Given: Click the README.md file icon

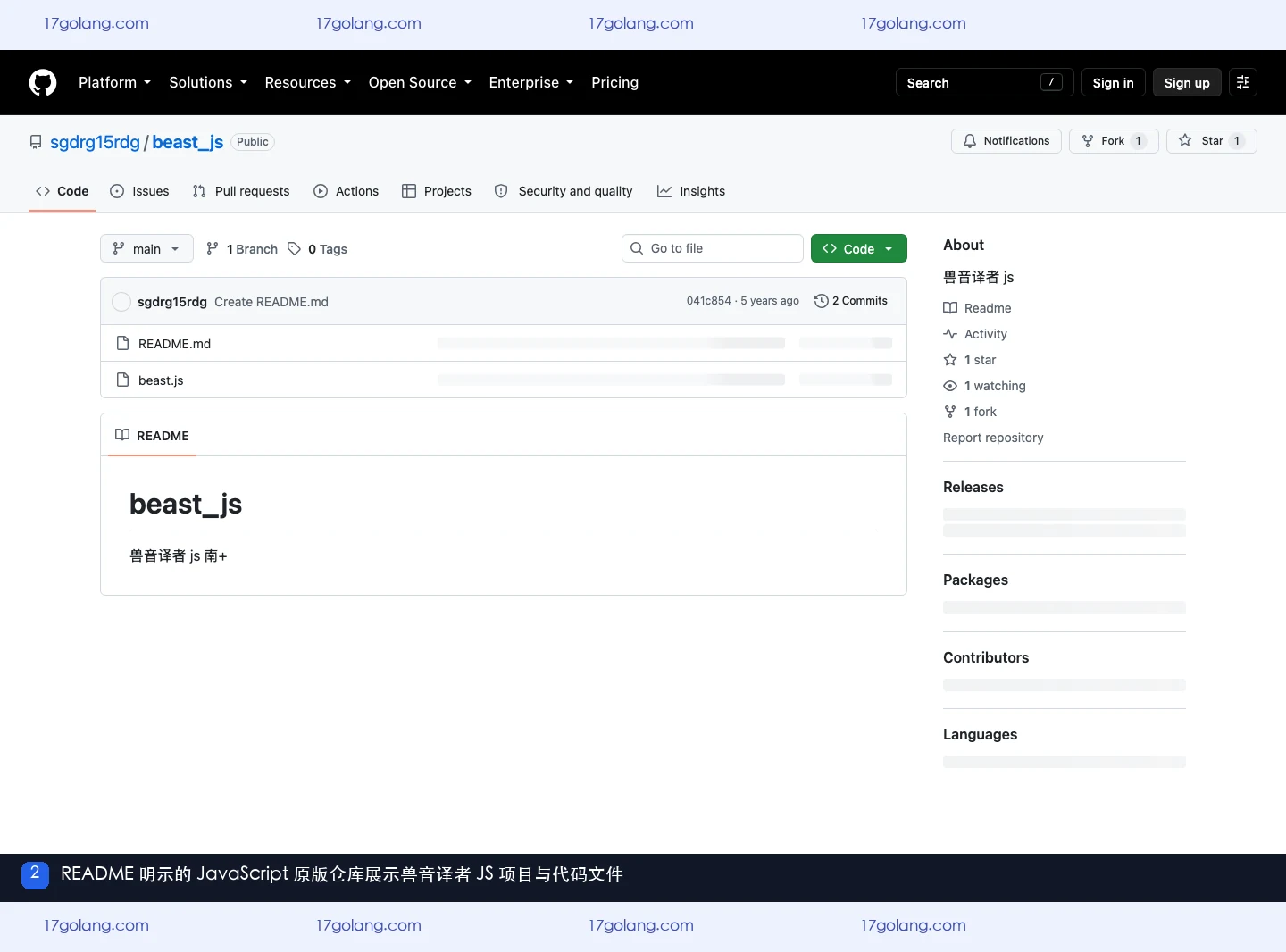Looking at the screenshot, I should [x=123, y=343].
